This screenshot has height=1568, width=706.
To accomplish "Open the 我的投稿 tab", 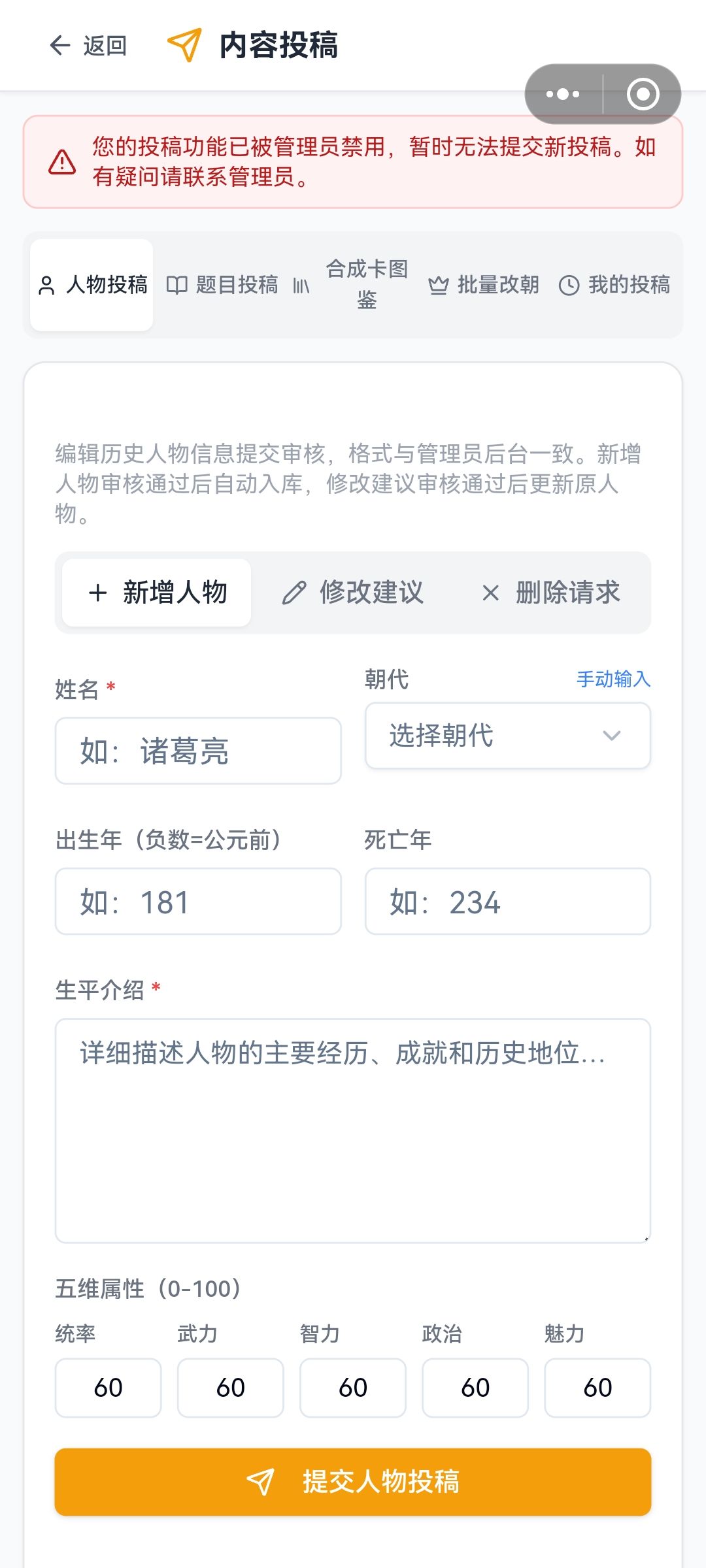I will click(614, 285).
